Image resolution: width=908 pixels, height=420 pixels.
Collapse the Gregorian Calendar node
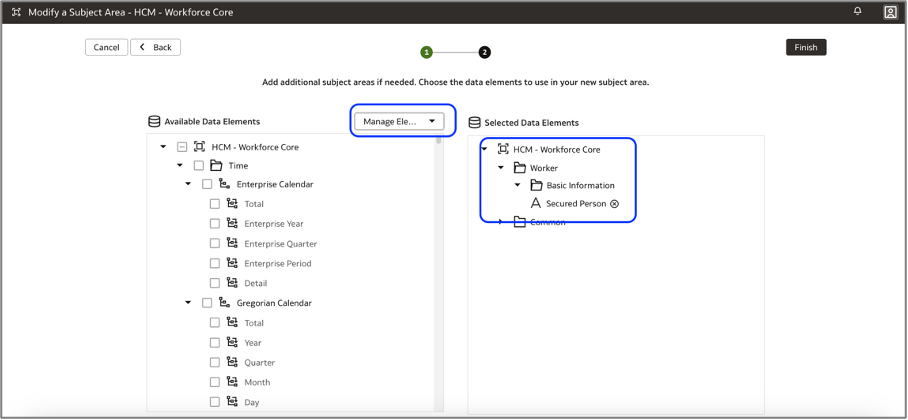[188, 303]
